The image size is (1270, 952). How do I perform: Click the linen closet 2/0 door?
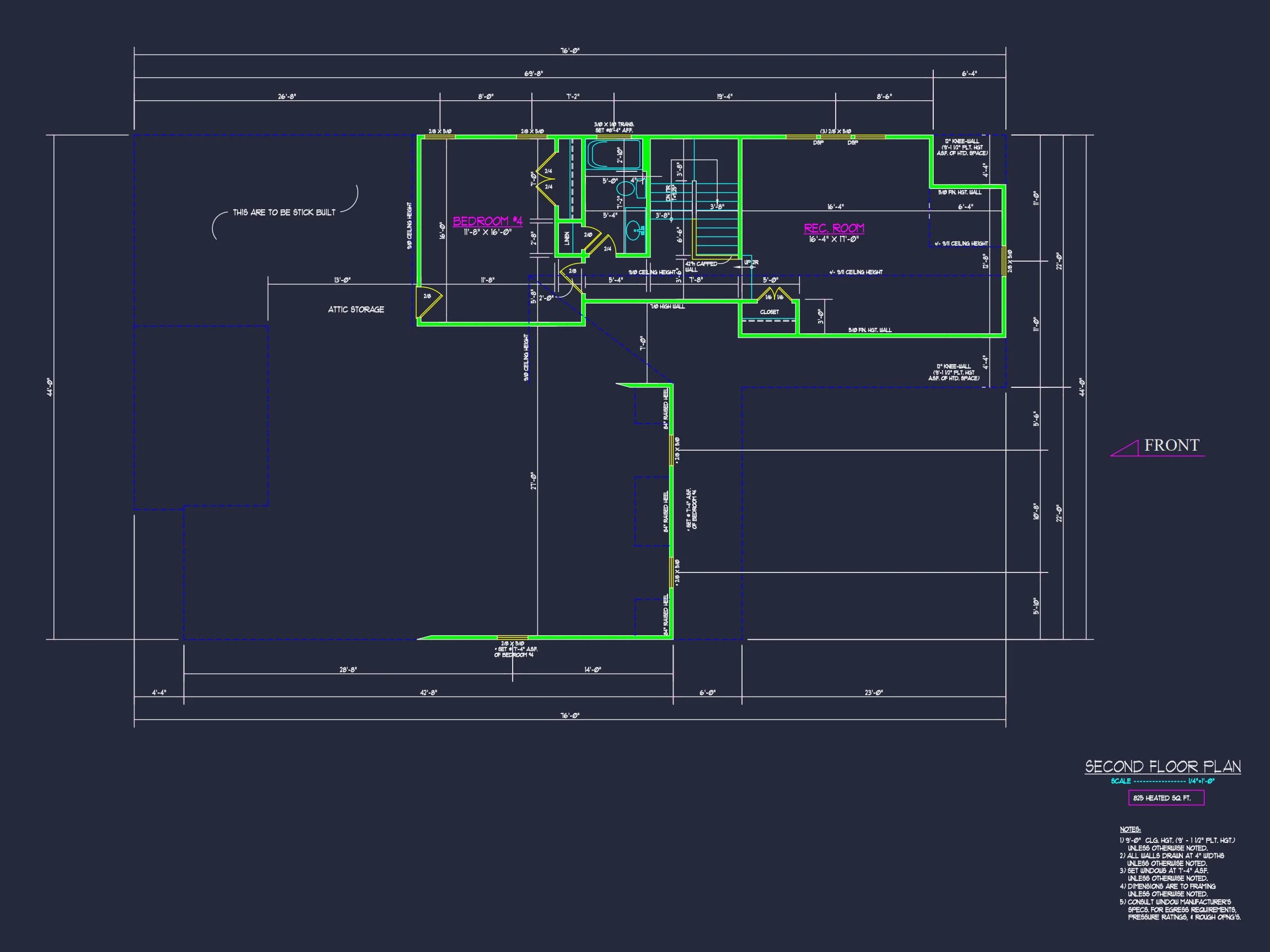tap(591, 239)
